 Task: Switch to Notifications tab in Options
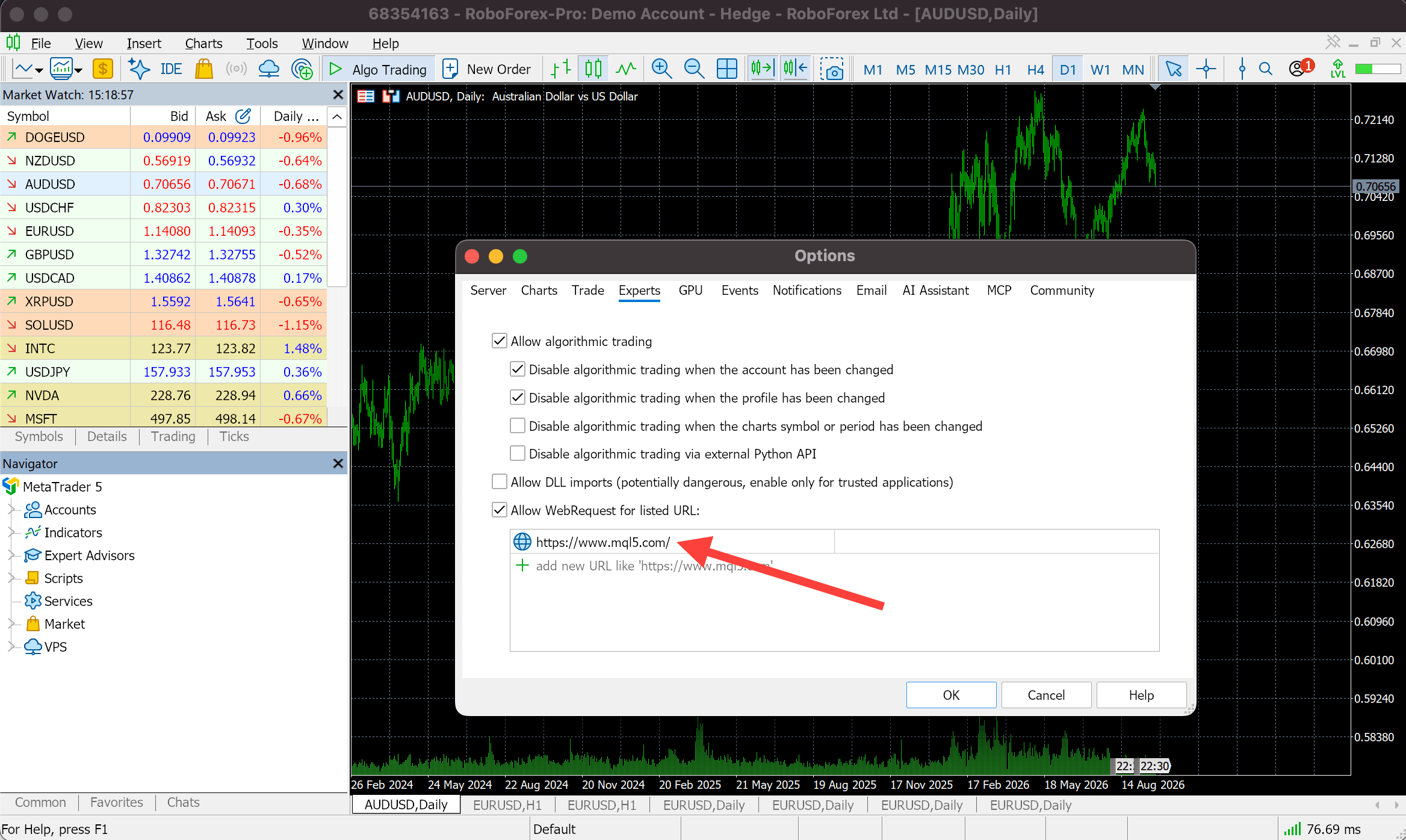[x=807, y=291]
